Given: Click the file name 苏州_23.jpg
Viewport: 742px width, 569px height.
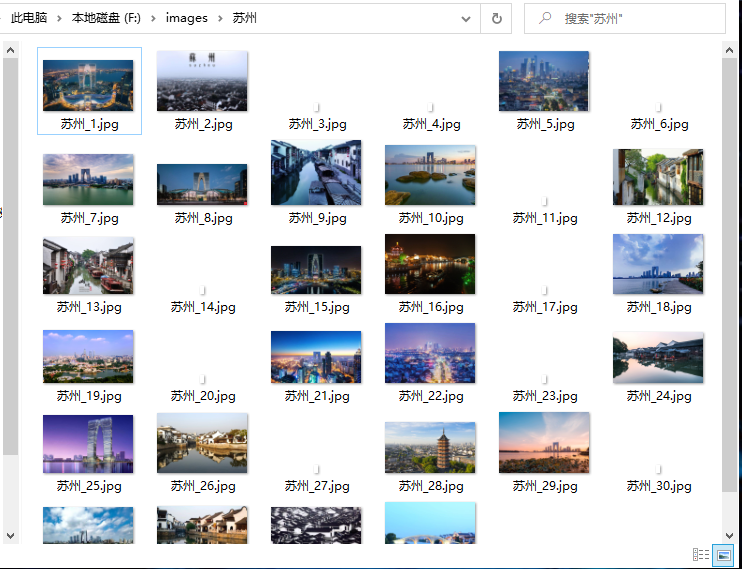Looking at the screenshot, I should (x=545, y=396).
